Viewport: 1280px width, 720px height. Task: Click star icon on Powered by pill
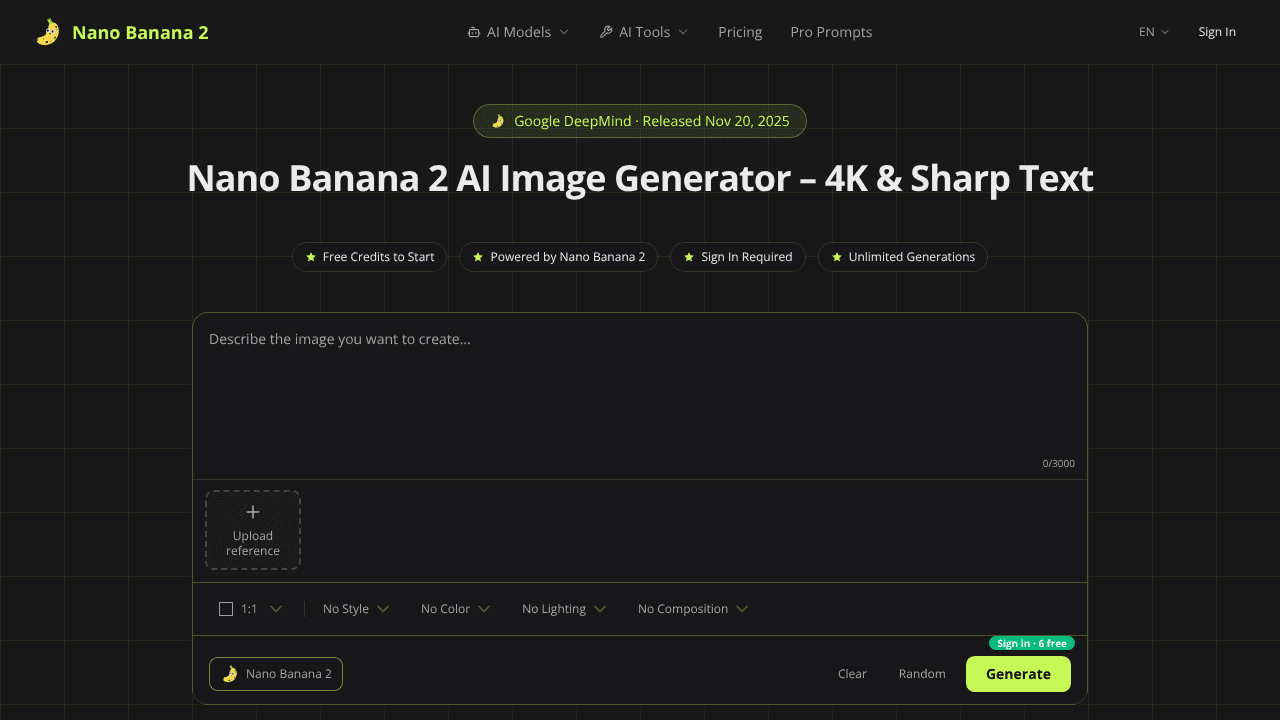click(x=478, y=257)
